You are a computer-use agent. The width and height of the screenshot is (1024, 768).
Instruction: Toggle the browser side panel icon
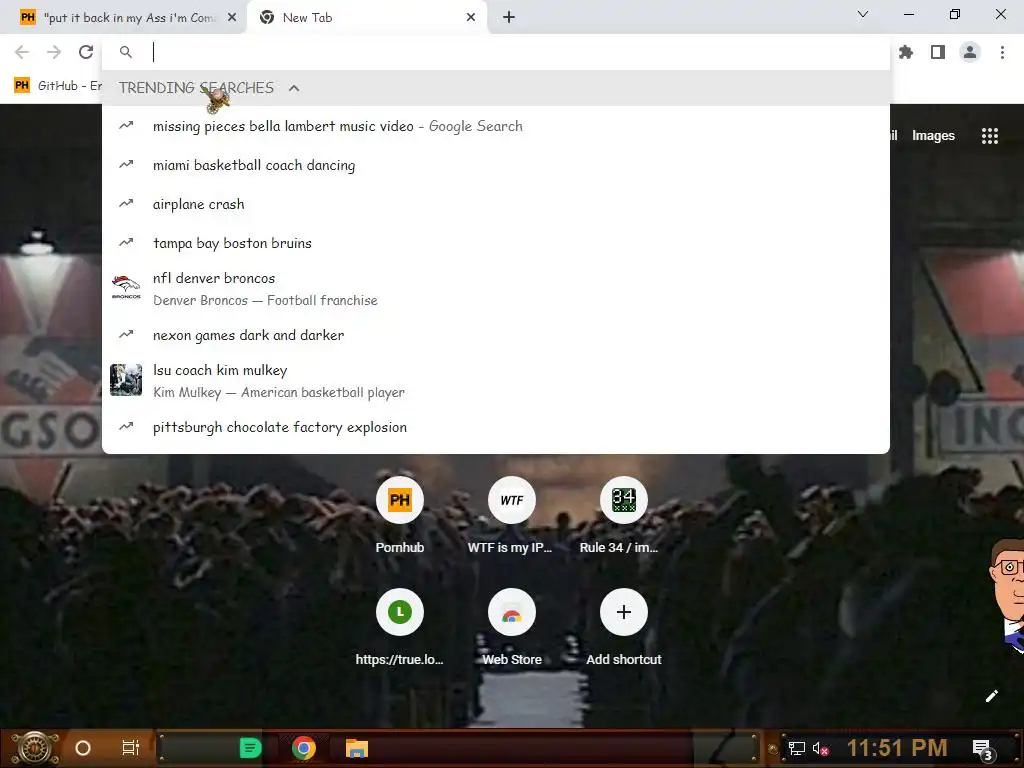point(938,52)
